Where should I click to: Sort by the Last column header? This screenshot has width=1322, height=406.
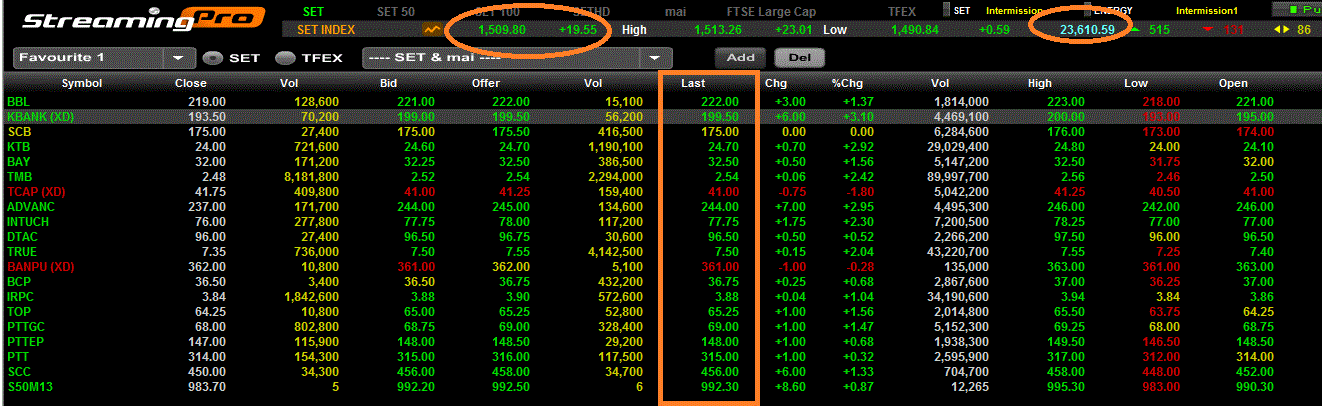coord(694,84)
